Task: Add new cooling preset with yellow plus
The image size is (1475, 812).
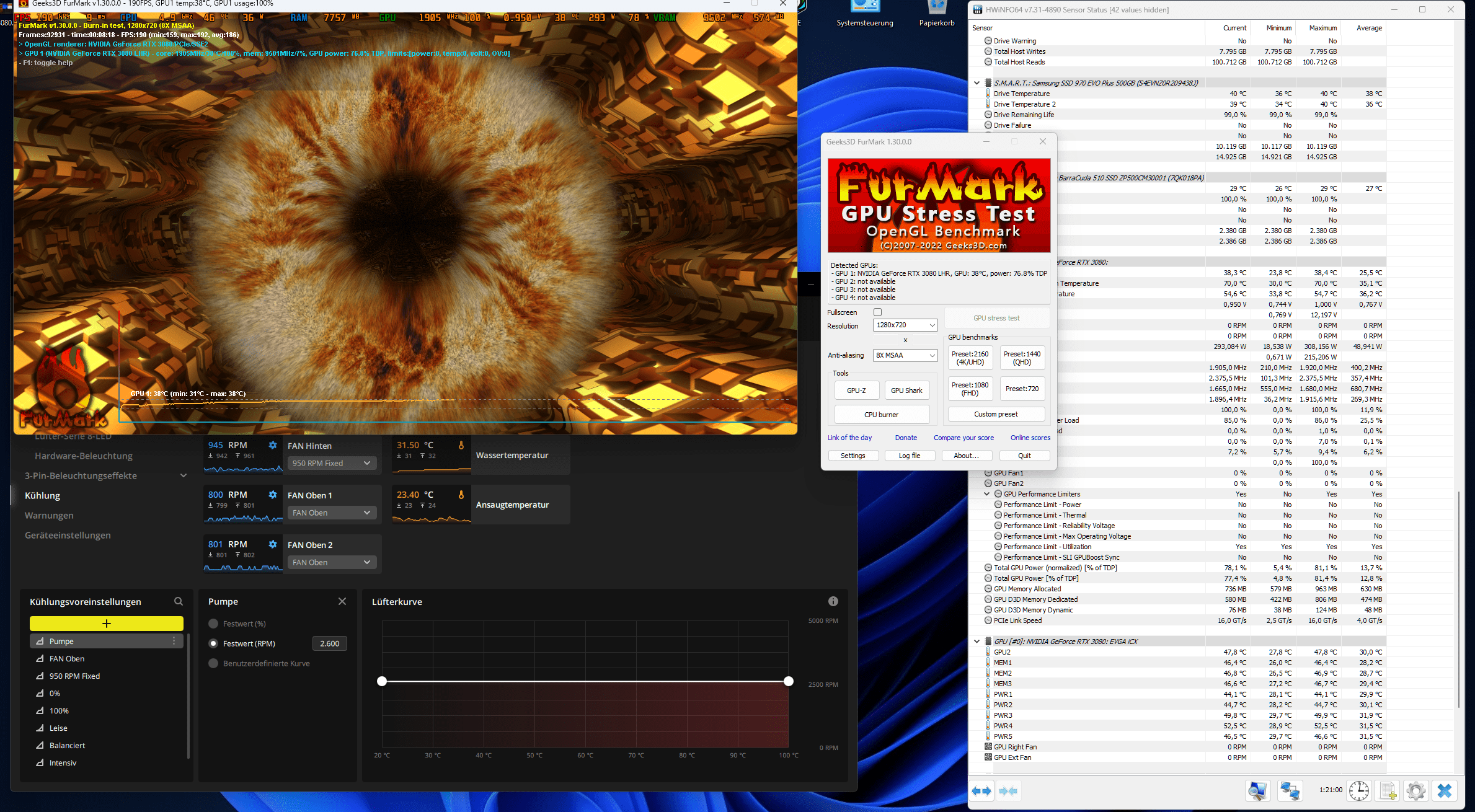Action: coord(107,624)
